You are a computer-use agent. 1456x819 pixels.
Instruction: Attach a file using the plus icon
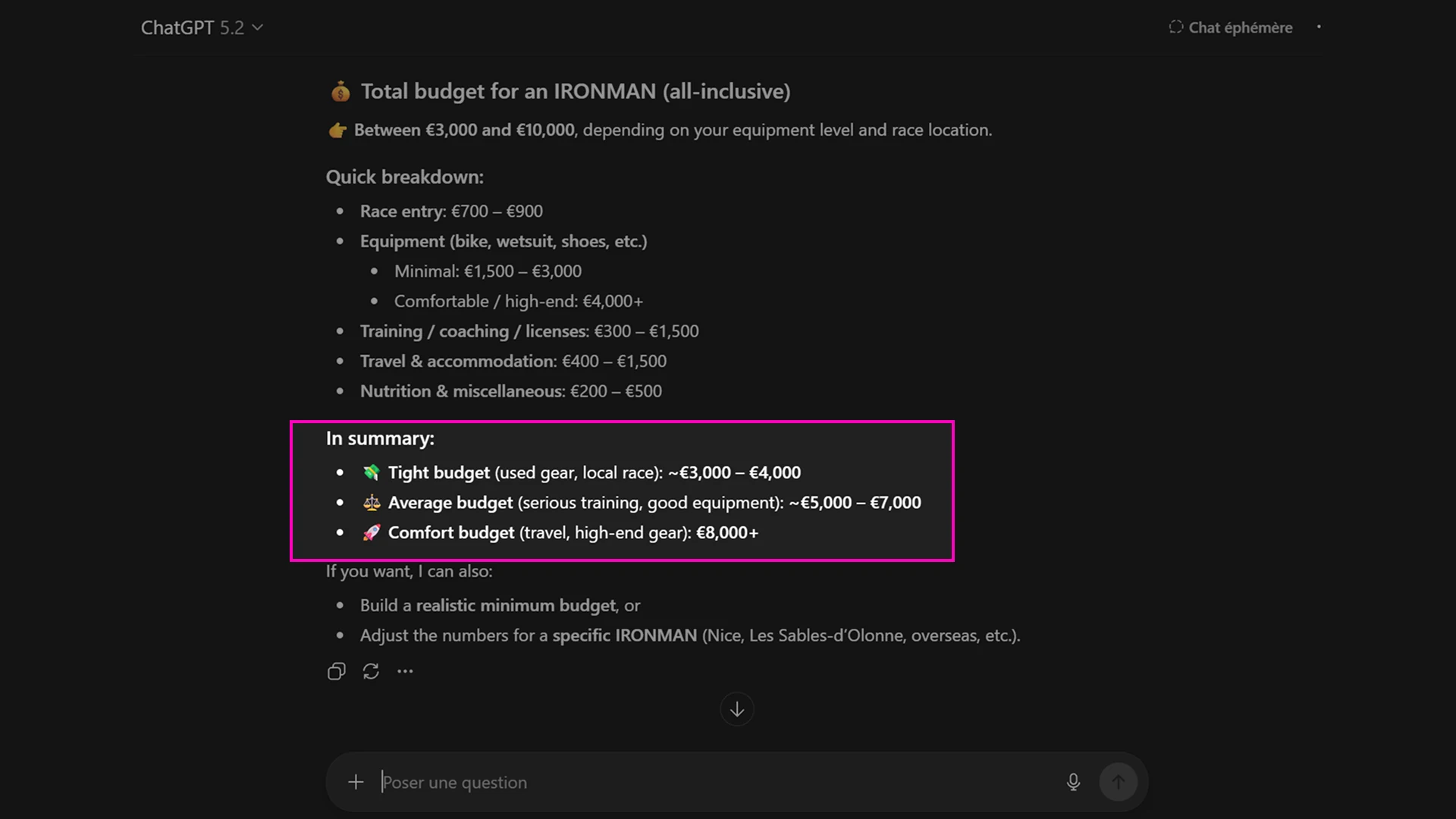[355, 782]
